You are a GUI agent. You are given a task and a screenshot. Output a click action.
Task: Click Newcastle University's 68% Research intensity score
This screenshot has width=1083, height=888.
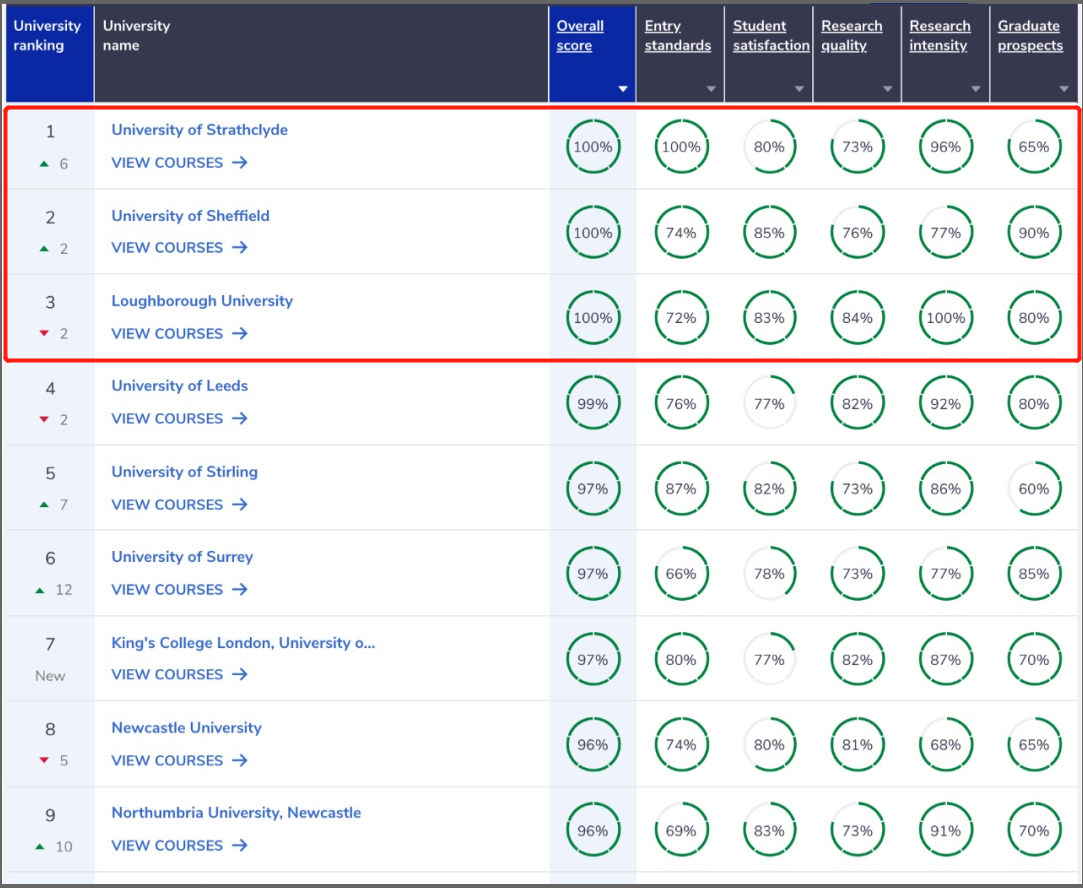click(x=946, y=744)
